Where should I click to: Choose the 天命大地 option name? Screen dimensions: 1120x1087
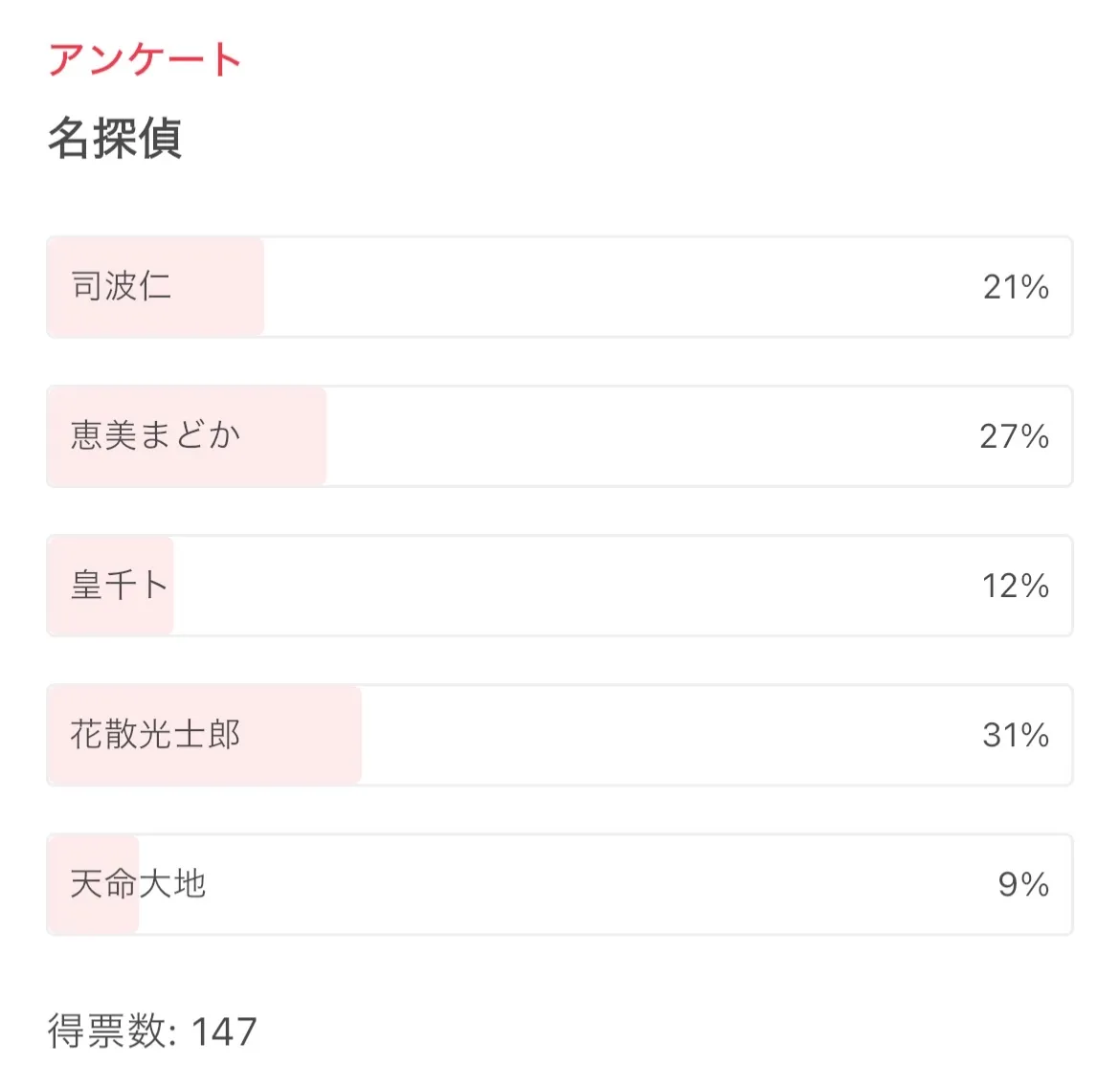click(x=138, y=883)
